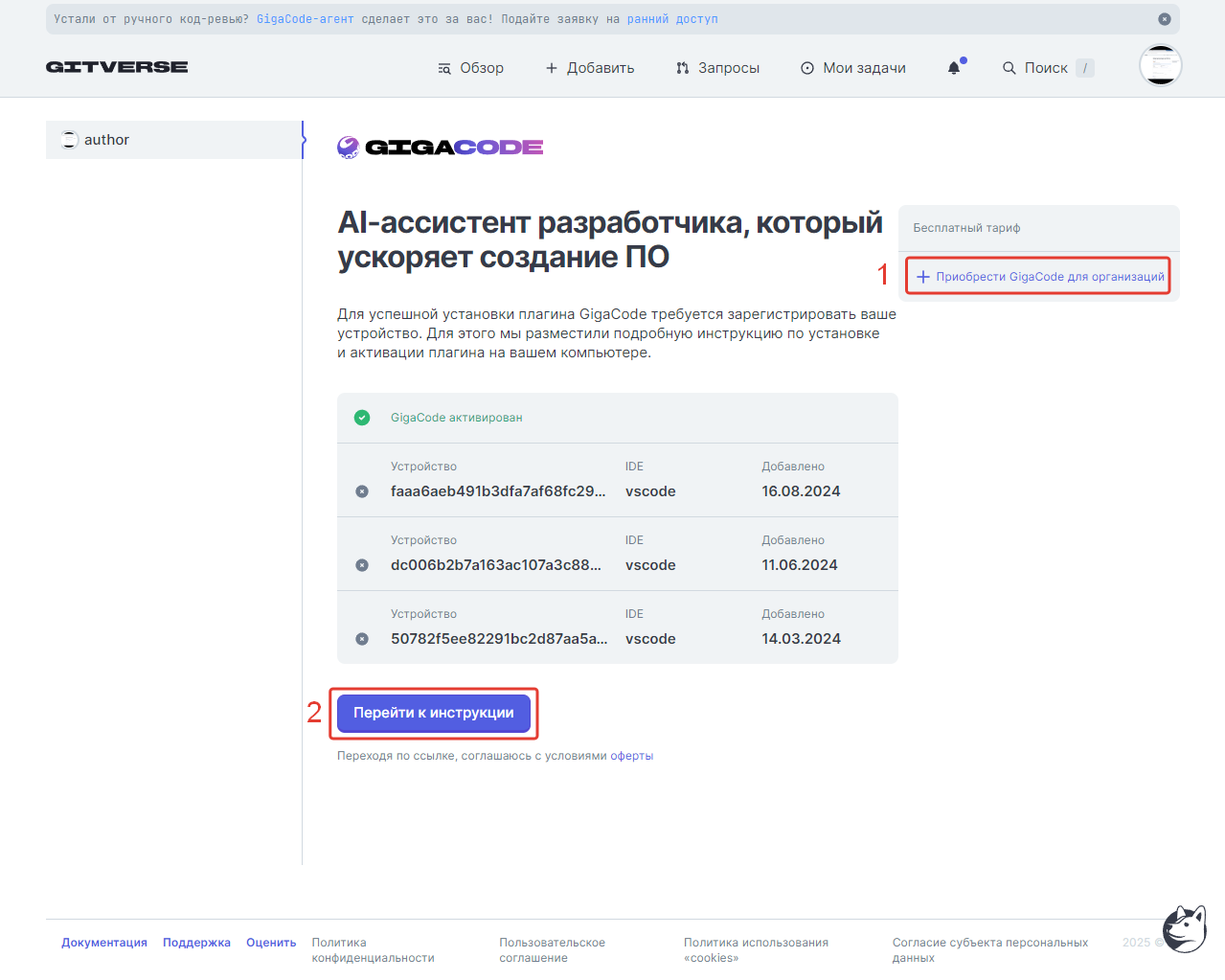The image size is (1225, 980).
Task: Go to GitVerse home via logo
Action: point(117,67)
